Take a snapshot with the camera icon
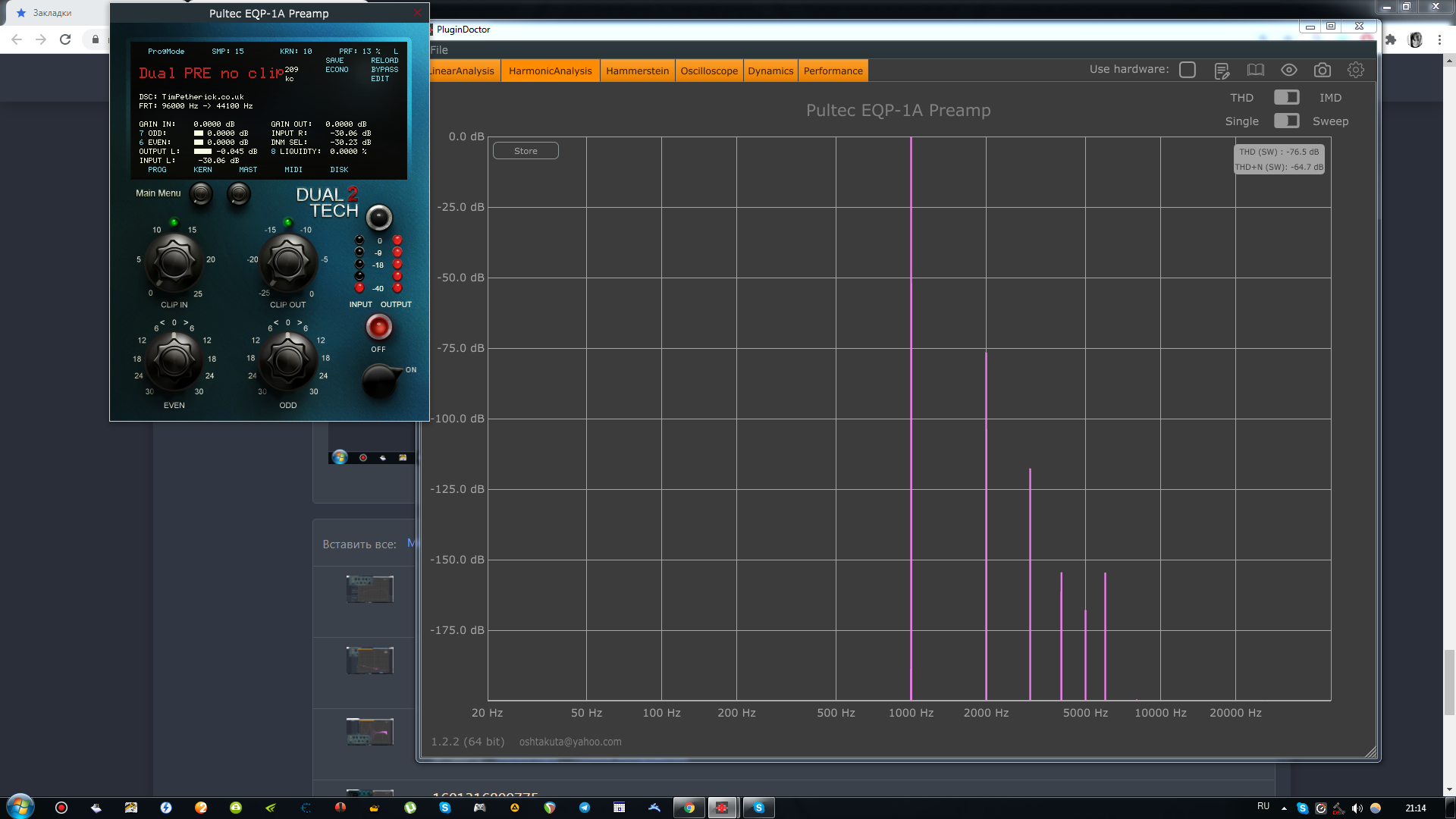 (1323, 70)
